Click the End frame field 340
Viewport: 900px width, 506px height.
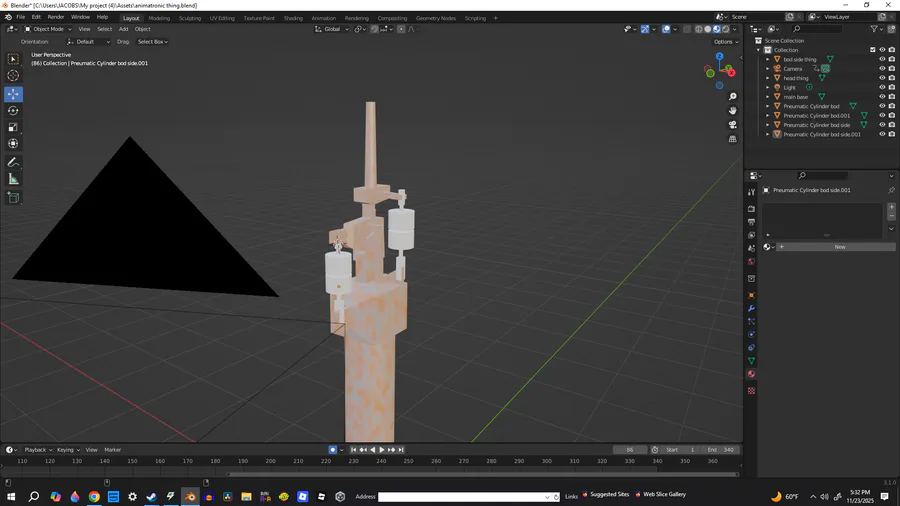721,450
